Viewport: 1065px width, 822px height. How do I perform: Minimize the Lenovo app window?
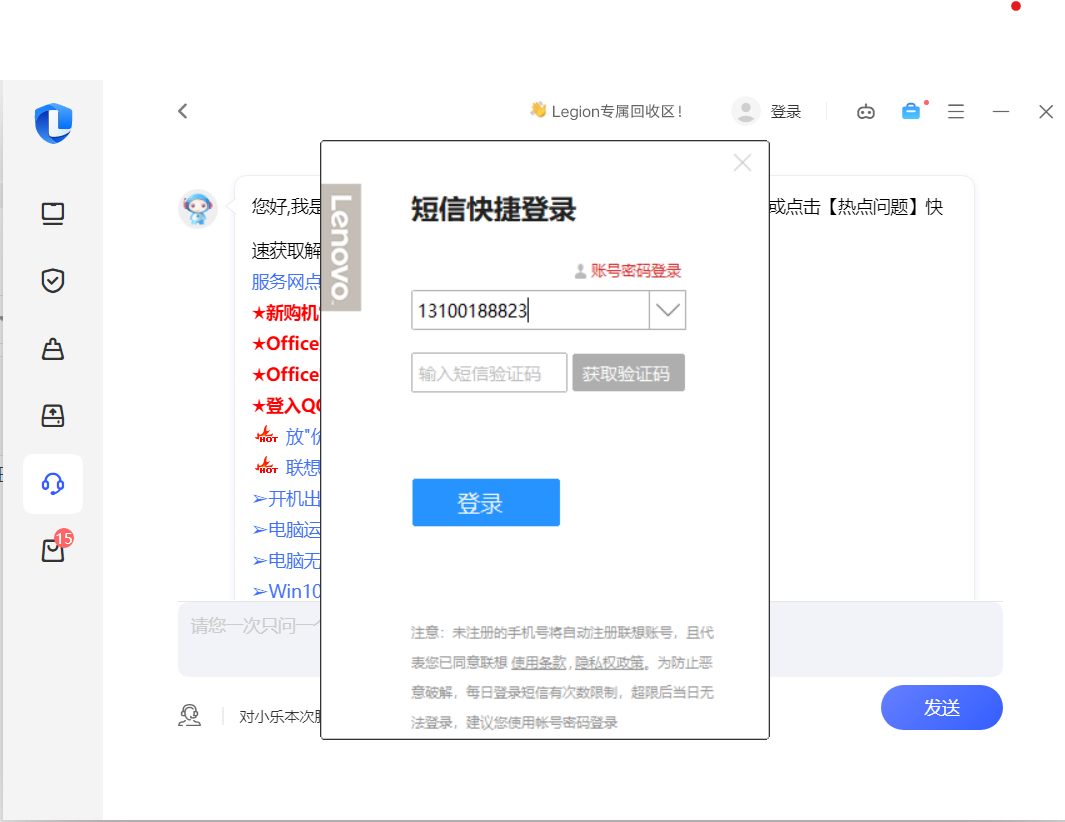(x=1000, y=111)
